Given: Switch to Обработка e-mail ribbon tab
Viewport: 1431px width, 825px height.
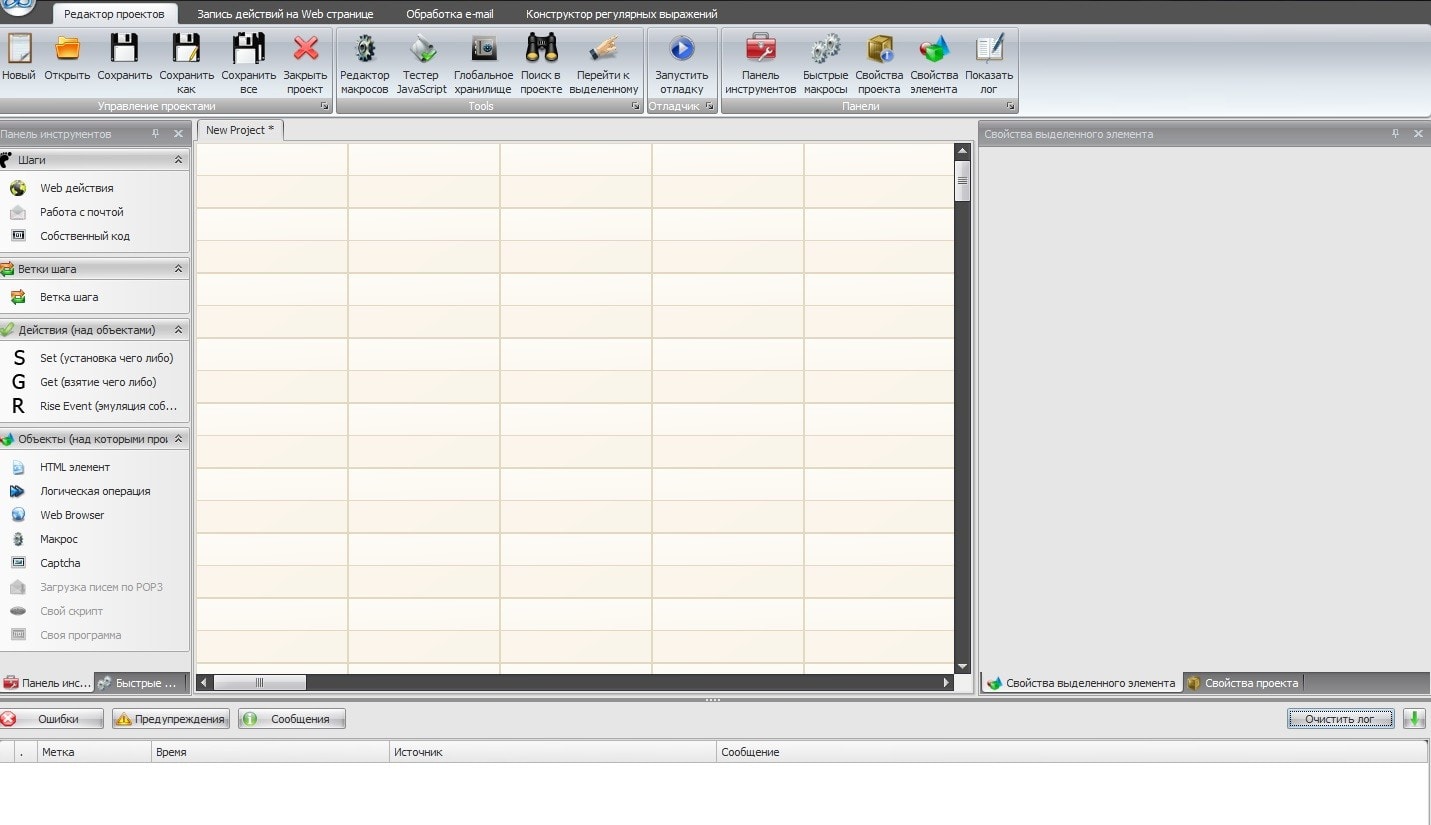Looking at the screenshot, I should (x=449, y=14).
